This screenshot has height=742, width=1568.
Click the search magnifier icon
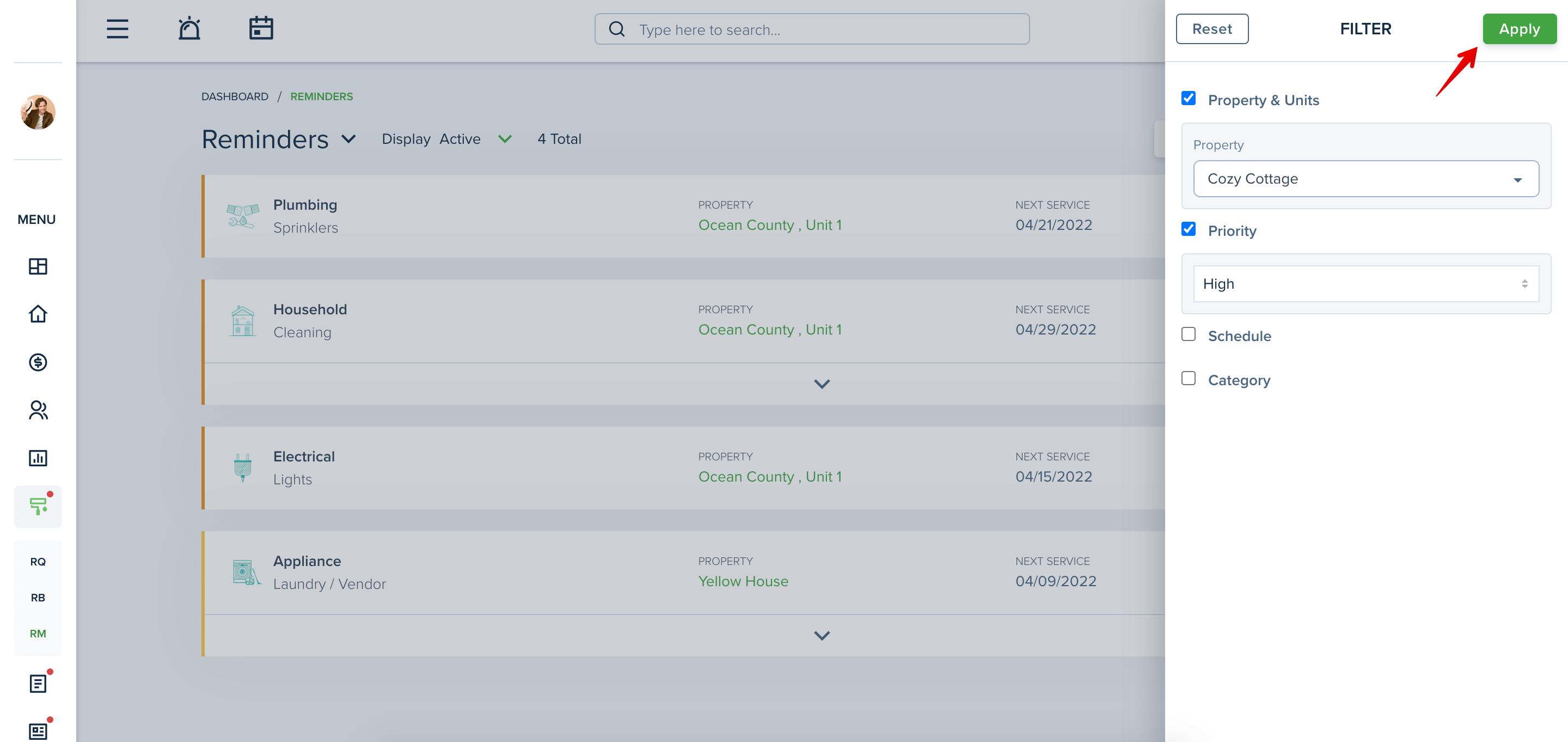click(617, 29)
